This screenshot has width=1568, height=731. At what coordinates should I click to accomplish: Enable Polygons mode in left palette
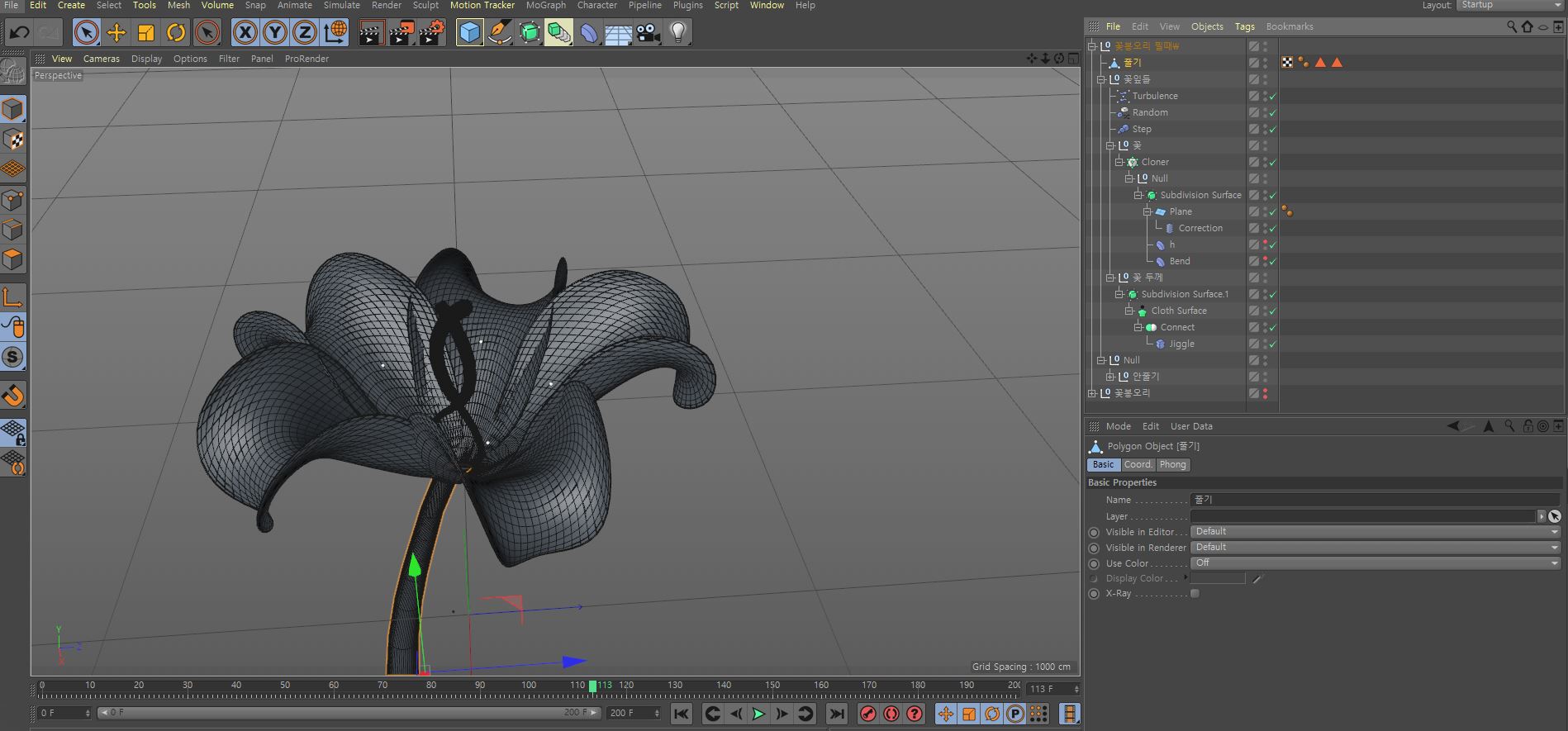[13, 259]
